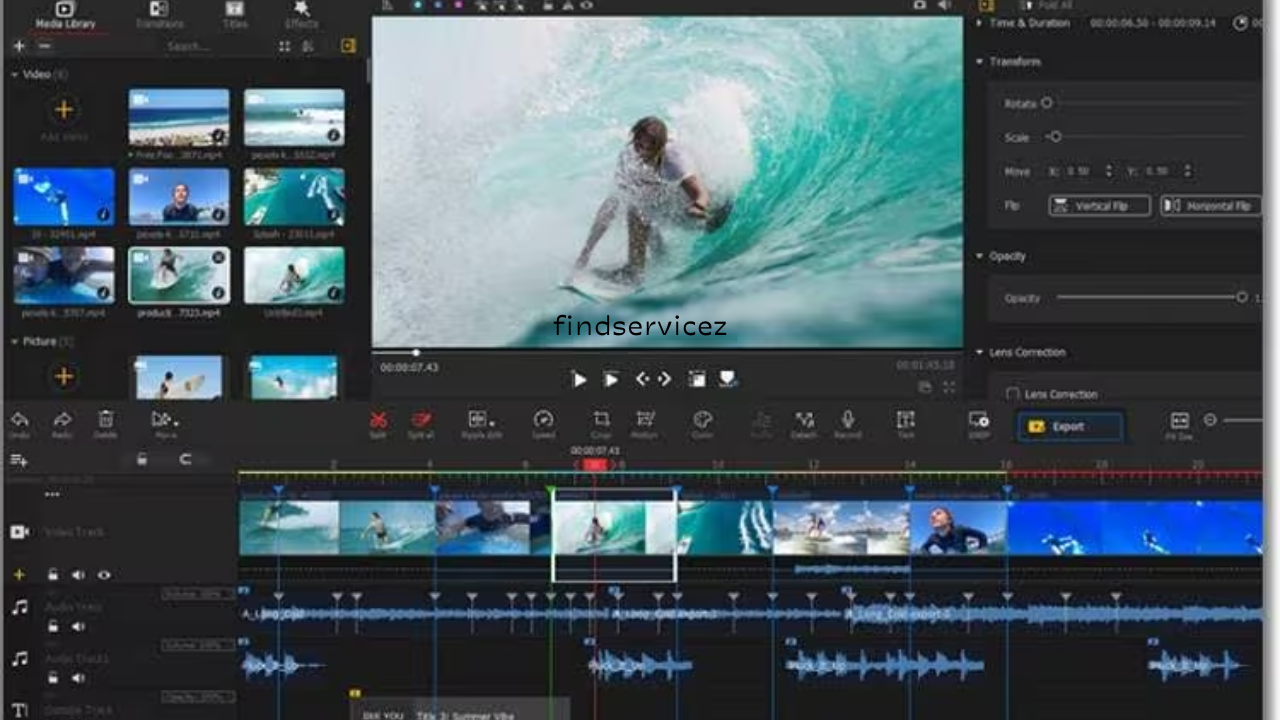Enable the Lens Correction checkbox
This screenshot has width=1280, height=720.
point(1012,394)
